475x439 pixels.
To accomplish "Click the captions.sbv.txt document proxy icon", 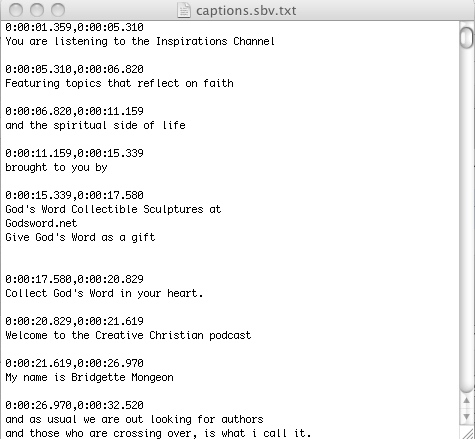I will tap(184, 10).
